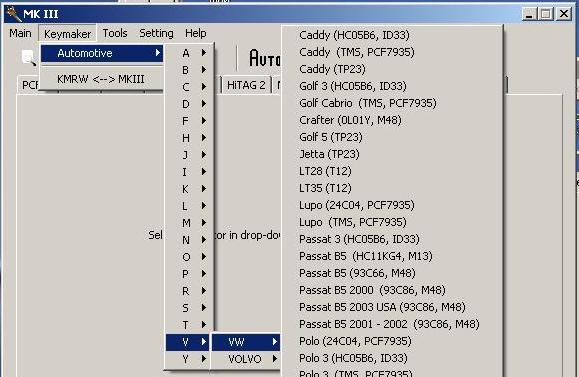The image size is (579, 377).
Task: Open letter Y brand submenu
Action: pyautogui.click(x=189, y=359)
